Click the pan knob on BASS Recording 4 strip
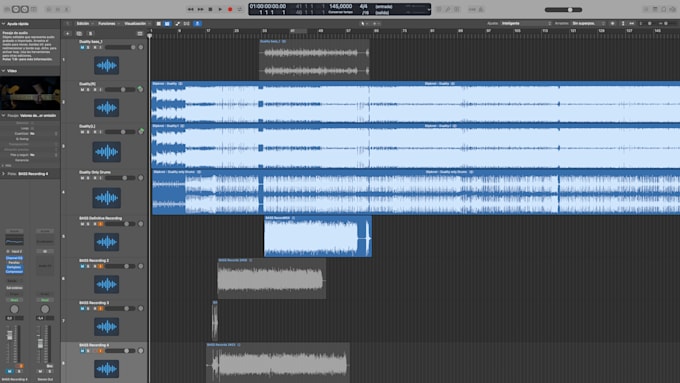The height and width of the screenshot is (383, 680). point(14,309)
